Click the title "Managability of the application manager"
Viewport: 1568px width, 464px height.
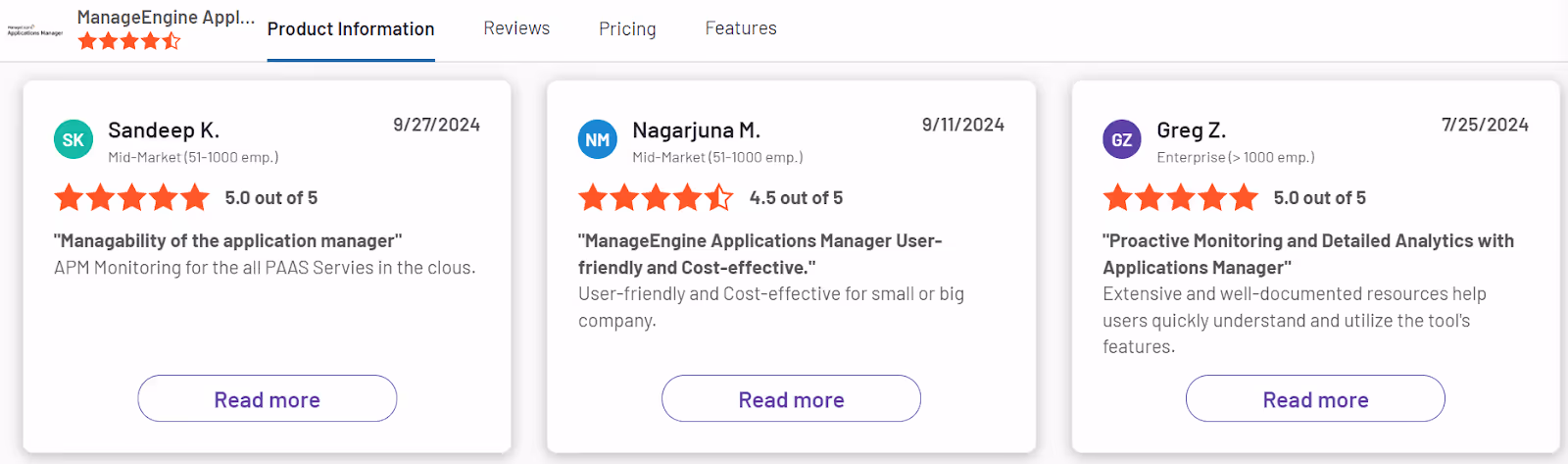(228, 241)
